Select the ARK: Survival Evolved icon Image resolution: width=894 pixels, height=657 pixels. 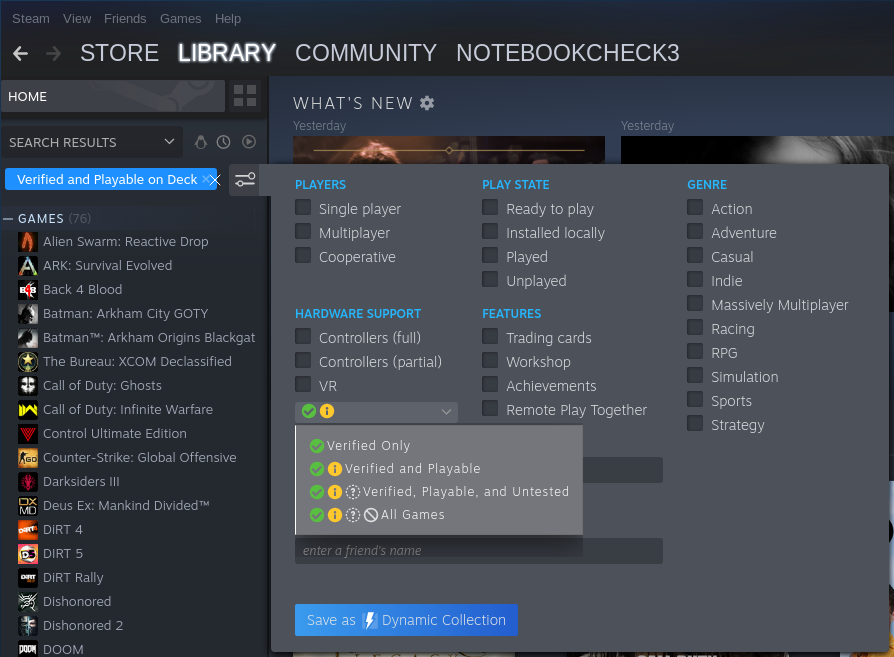(28, 266)
